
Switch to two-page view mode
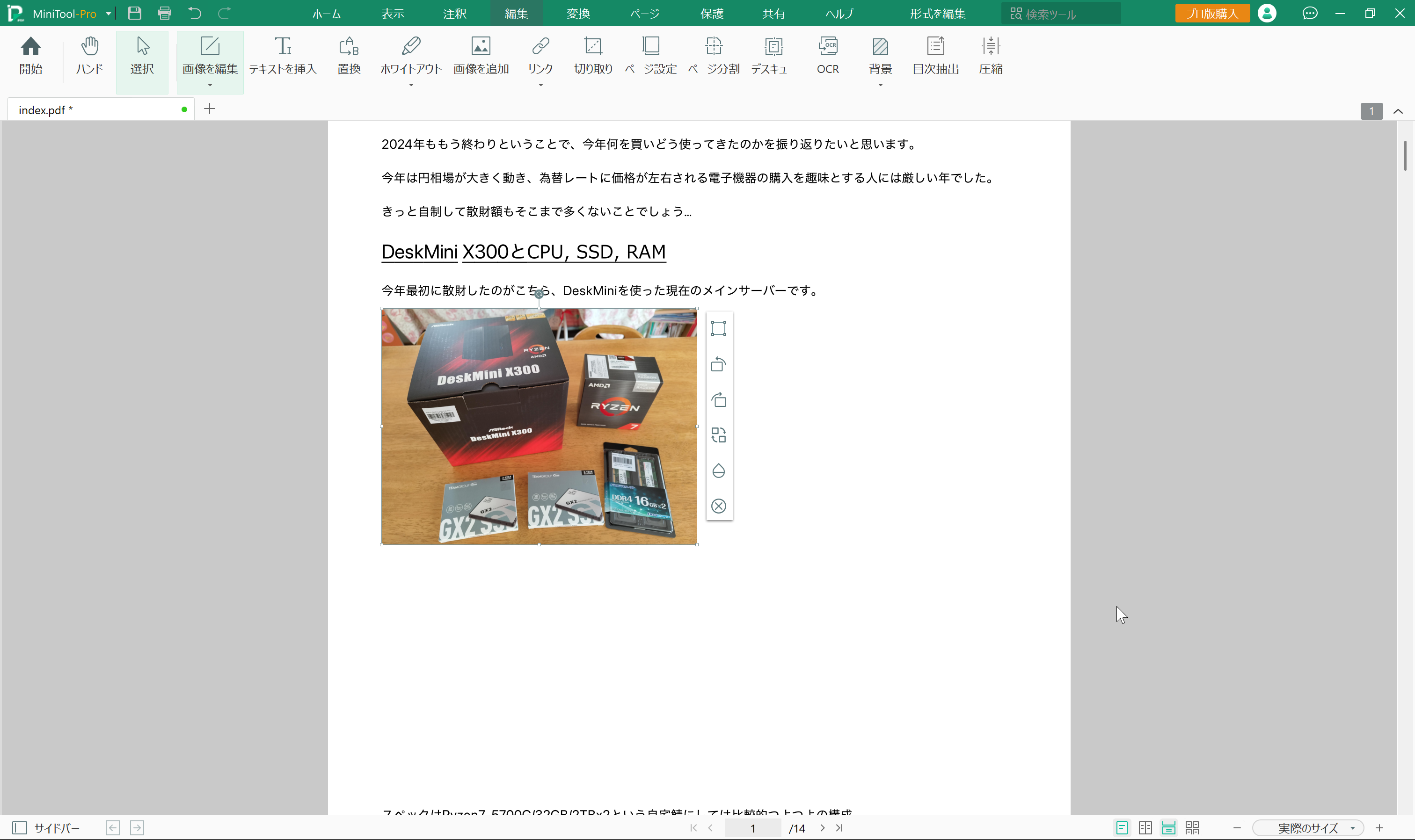1145,828
